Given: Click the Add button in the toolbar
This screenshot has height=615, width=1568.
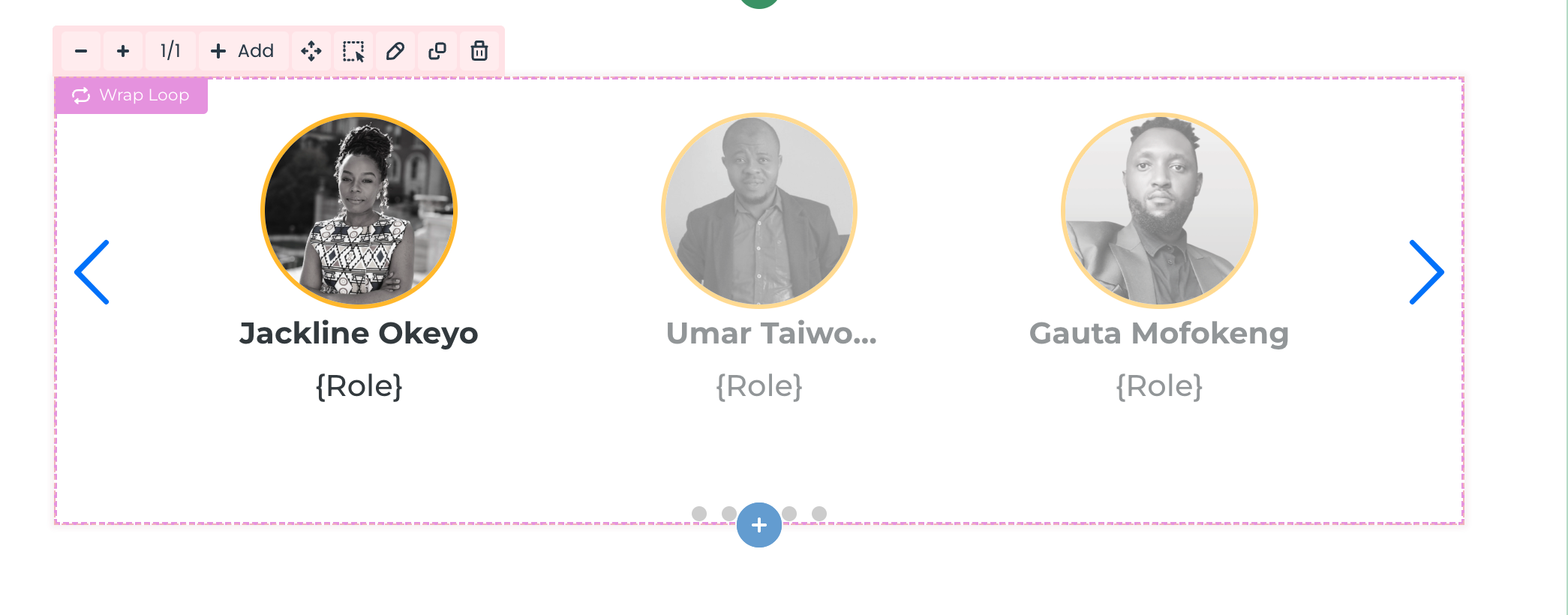Looking at the screenshot, I should click(243, 51).
